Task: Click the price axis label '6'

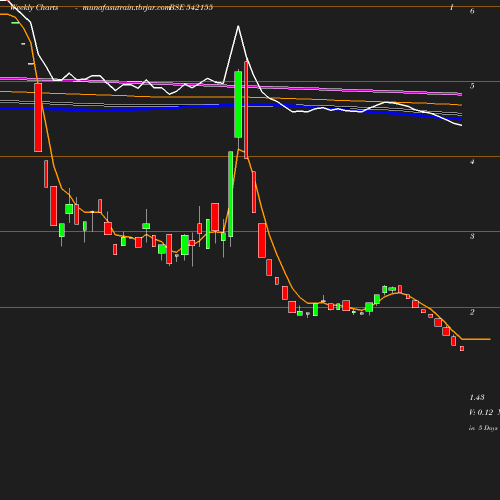Action: click(472, 11)
